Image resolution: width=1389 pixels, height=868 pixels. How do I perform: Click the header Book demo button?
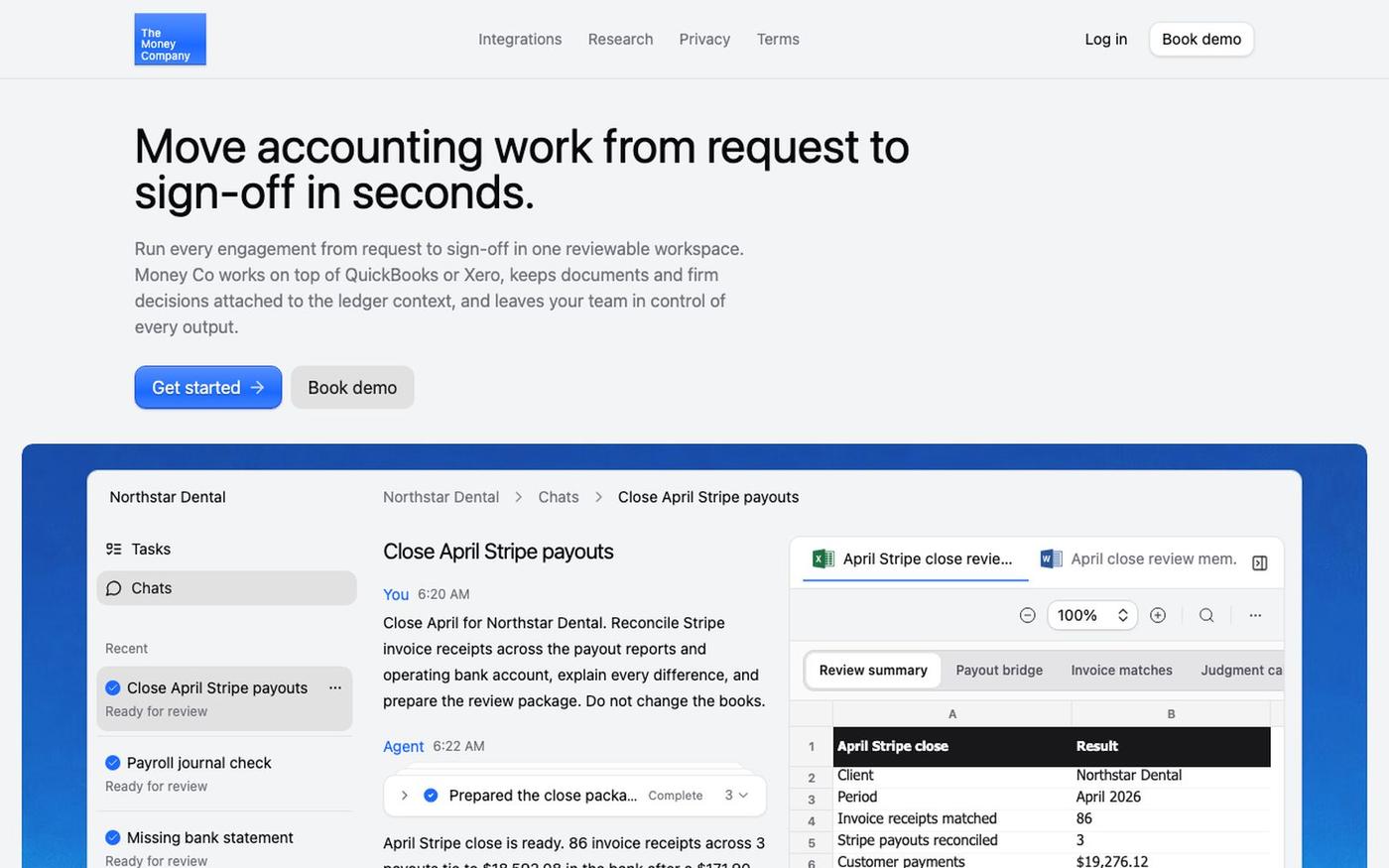[x=1201, y=40]
